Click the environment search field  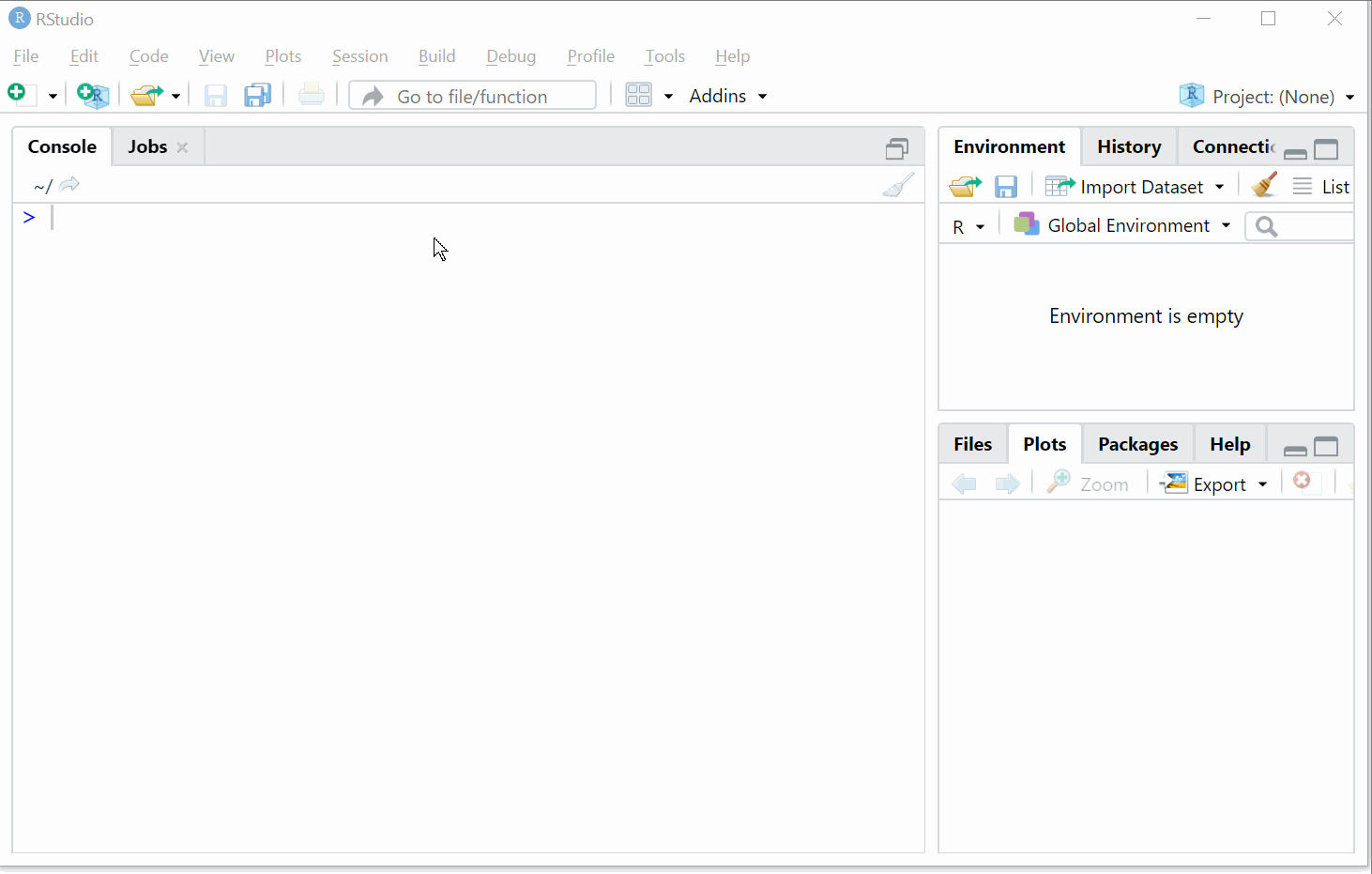[x=1300, y=226]
